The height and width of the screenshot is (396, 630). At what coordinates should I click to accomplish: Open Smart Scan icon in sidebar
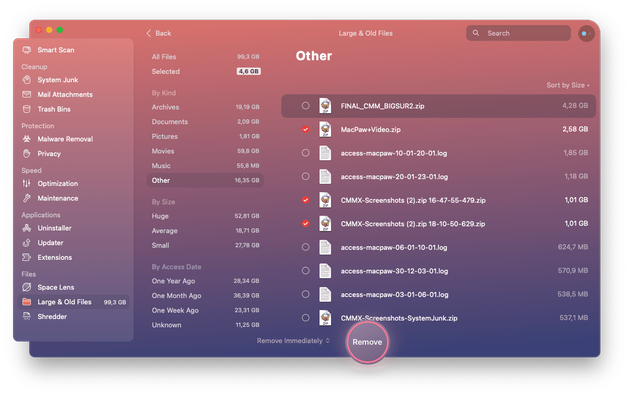(x=27, y=50)
